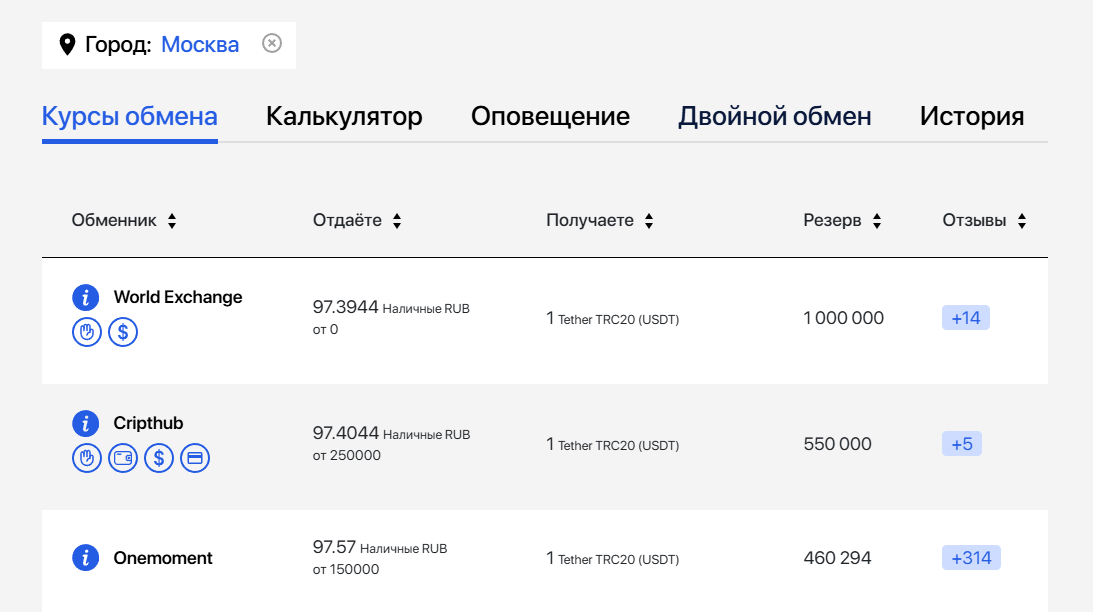This screenshot has height=612, width=1093.
Task: Sort by Обменник column arrows
Action: point(172,221)
